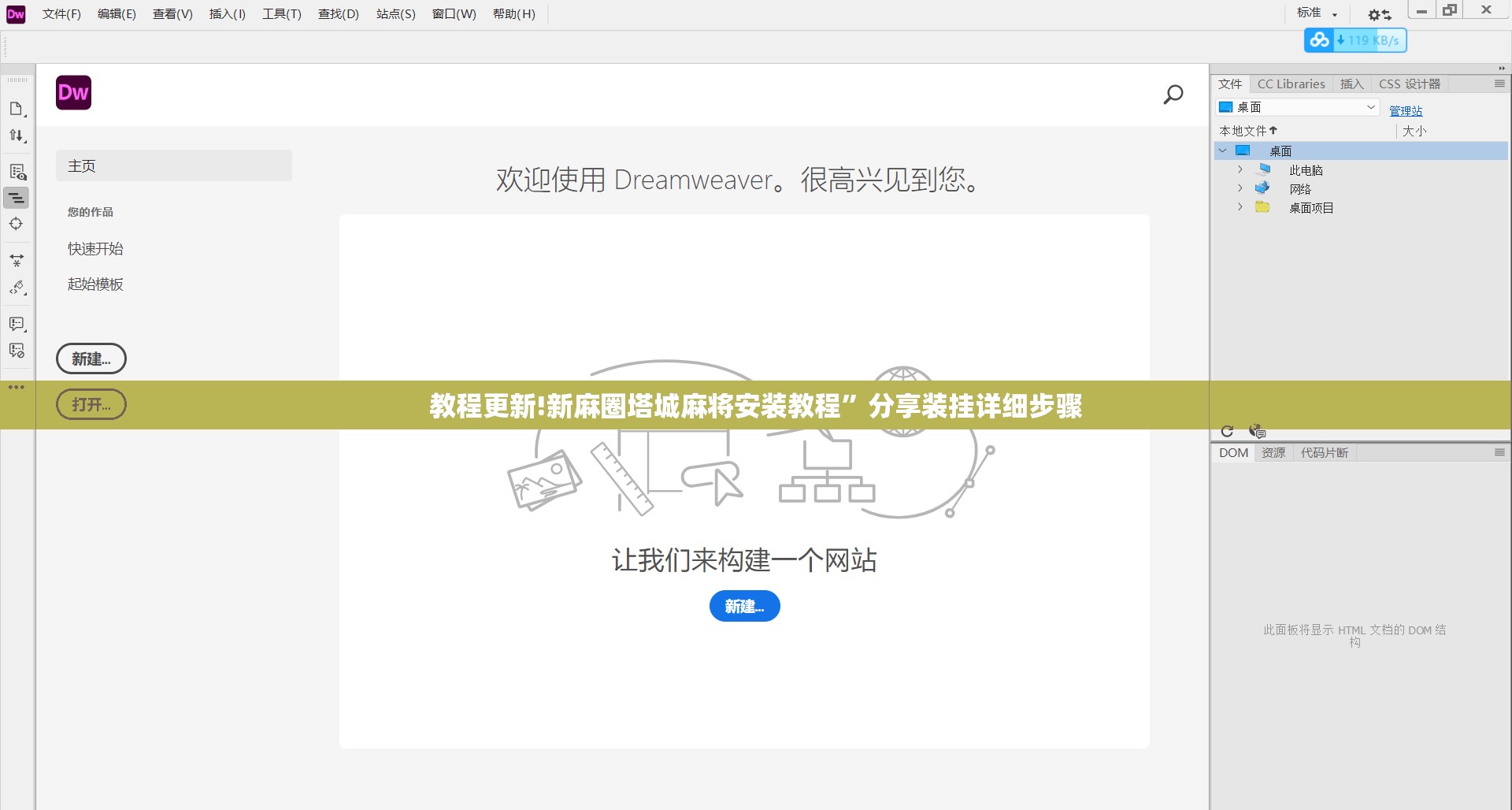Toggle the live view options icon
This screenshot has height=810, width=1512.
point(17,172)
